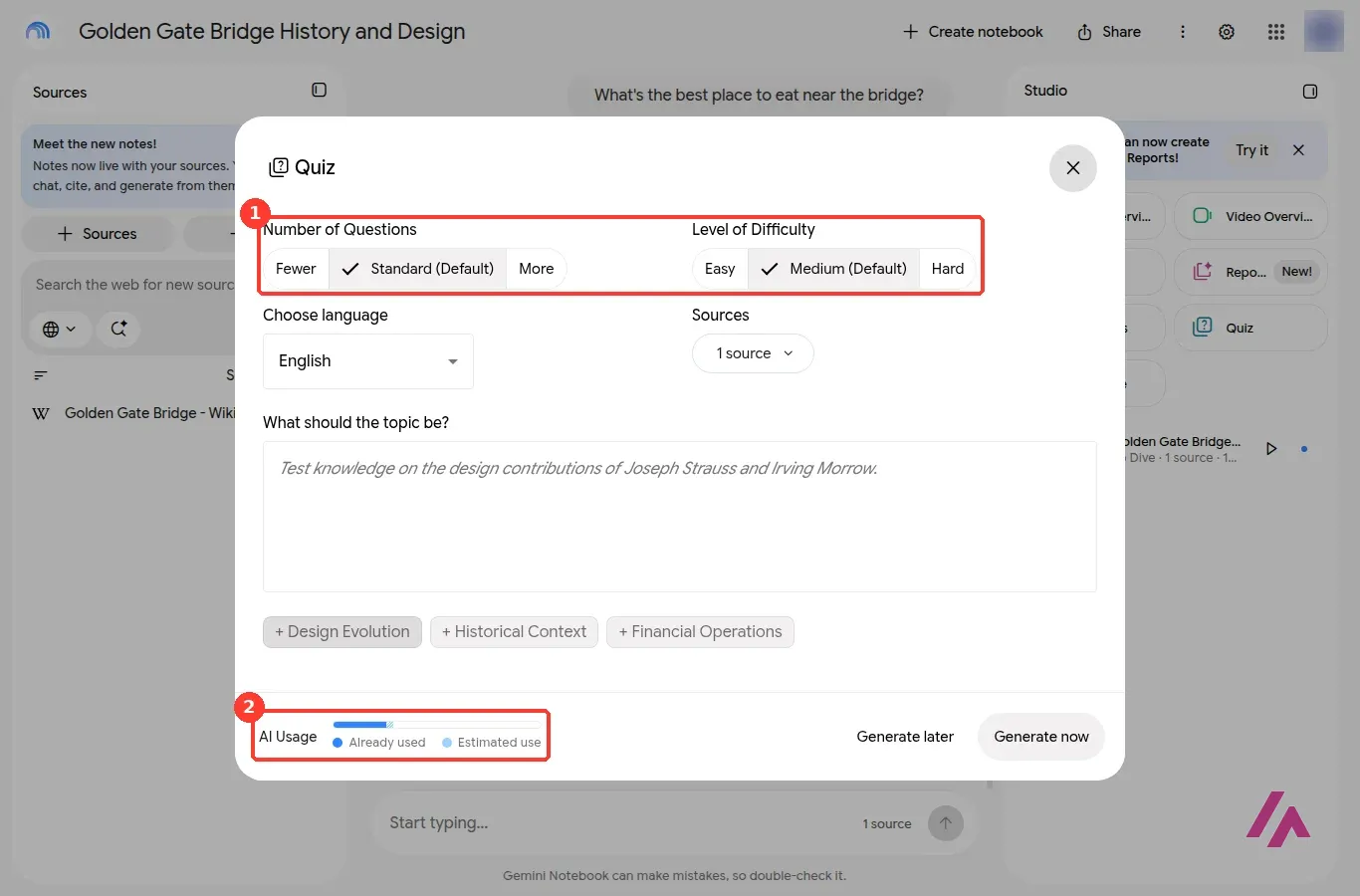The height and width of the screenshot is (896, 1360).
Task: Click the sparkle research mode icon
Action: 118,329
